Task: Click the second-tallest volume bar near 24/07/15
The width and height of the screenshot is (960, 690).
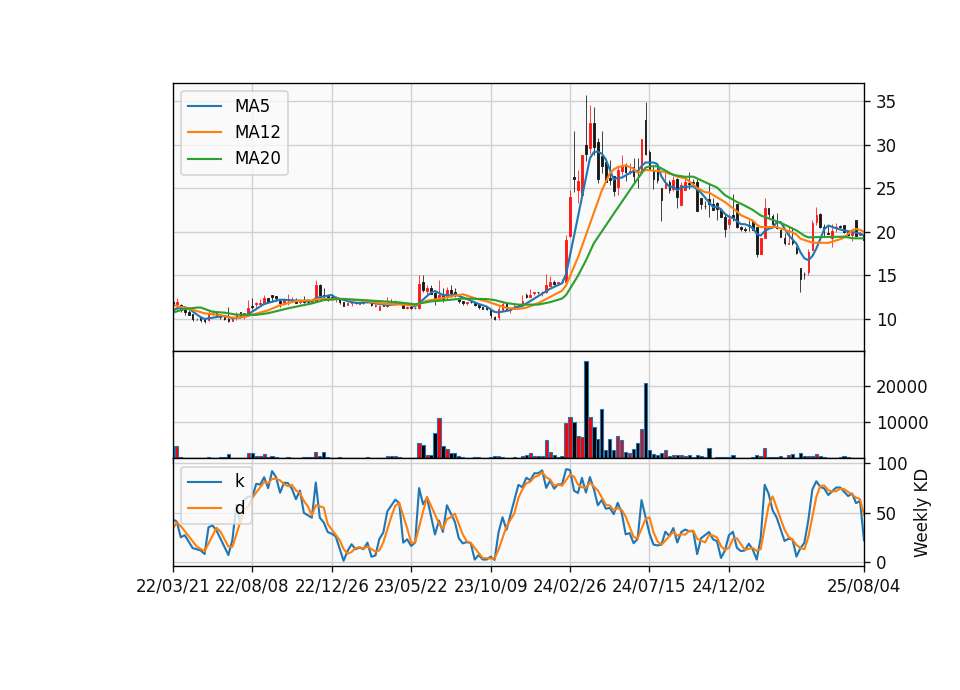Action: coord(646,421)
